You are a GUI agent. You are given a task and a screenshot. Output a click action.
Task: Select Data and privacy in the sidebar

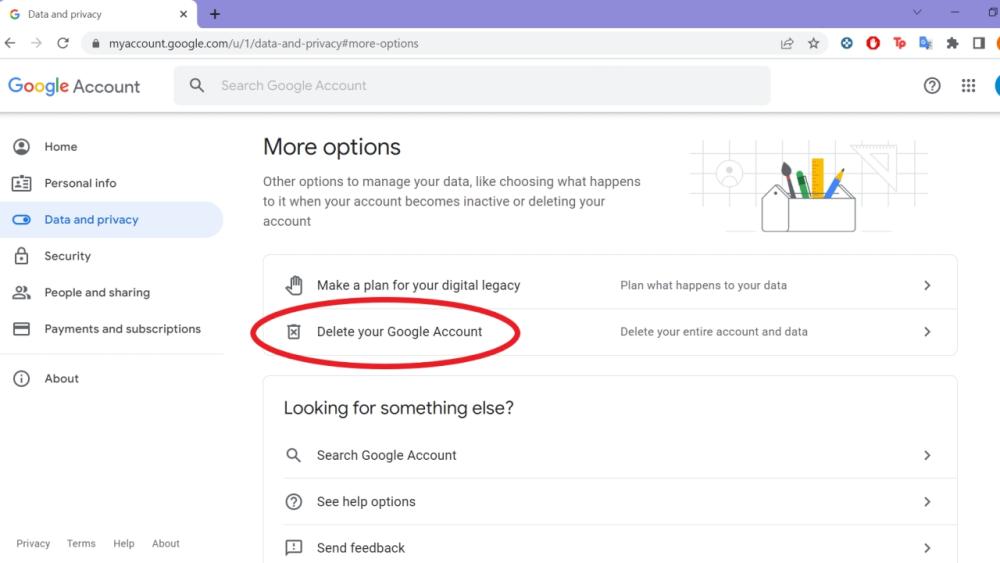pos(112,219)
